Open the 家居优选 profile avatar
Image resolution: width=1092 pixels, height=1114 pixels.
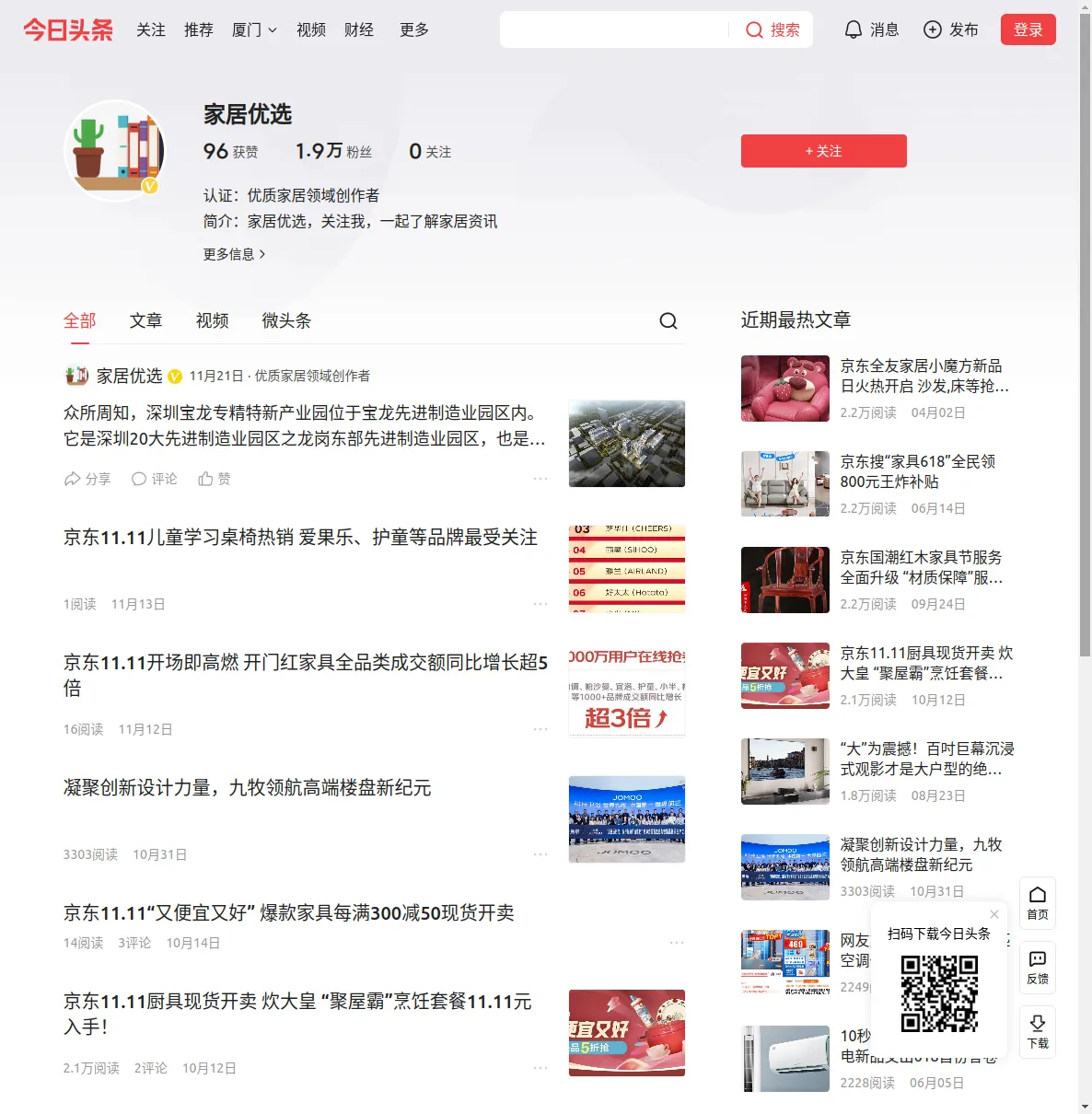[114, 150]
